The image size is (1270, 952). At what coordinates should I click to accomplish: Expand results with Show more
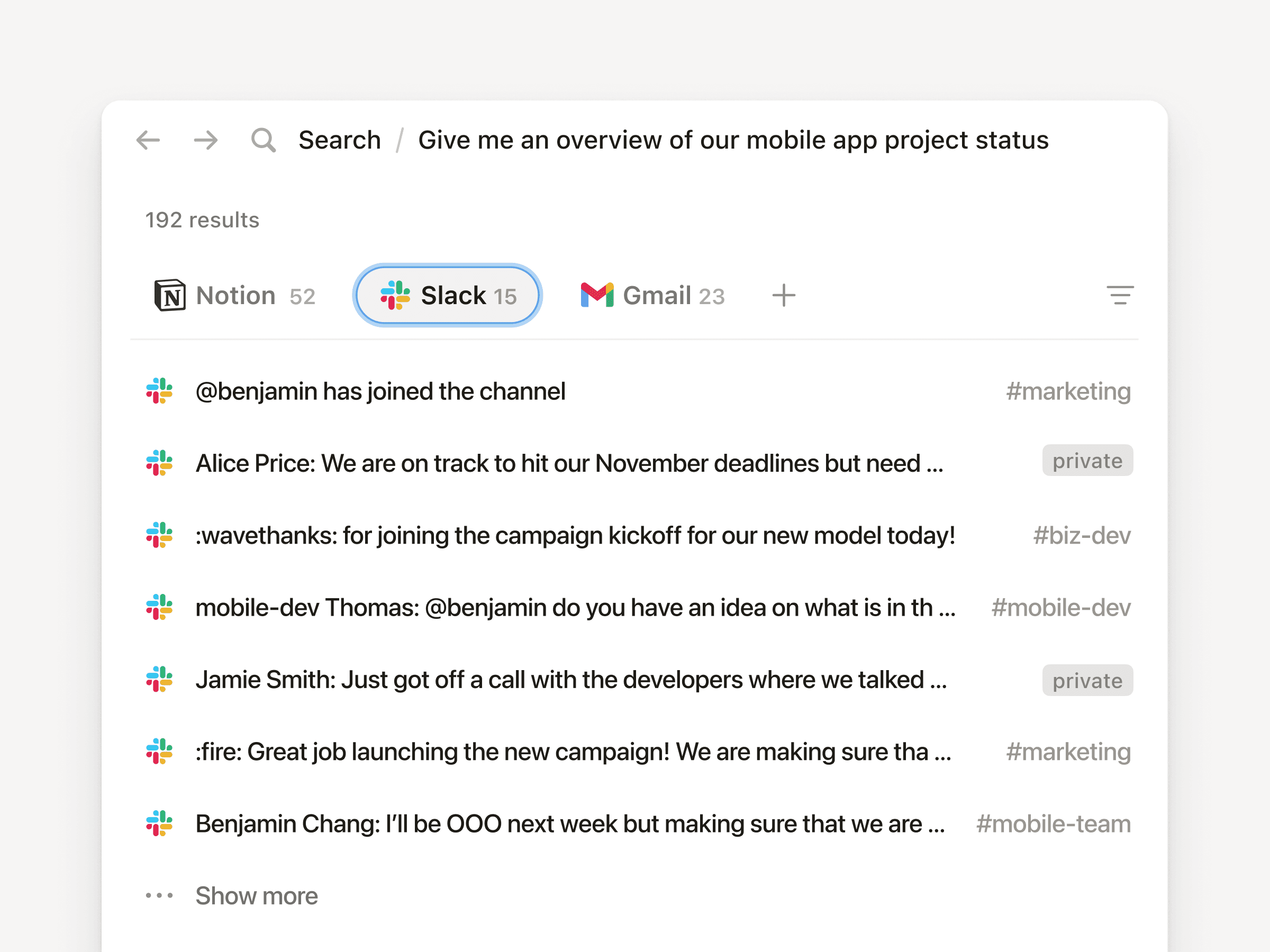coord(256,895)
